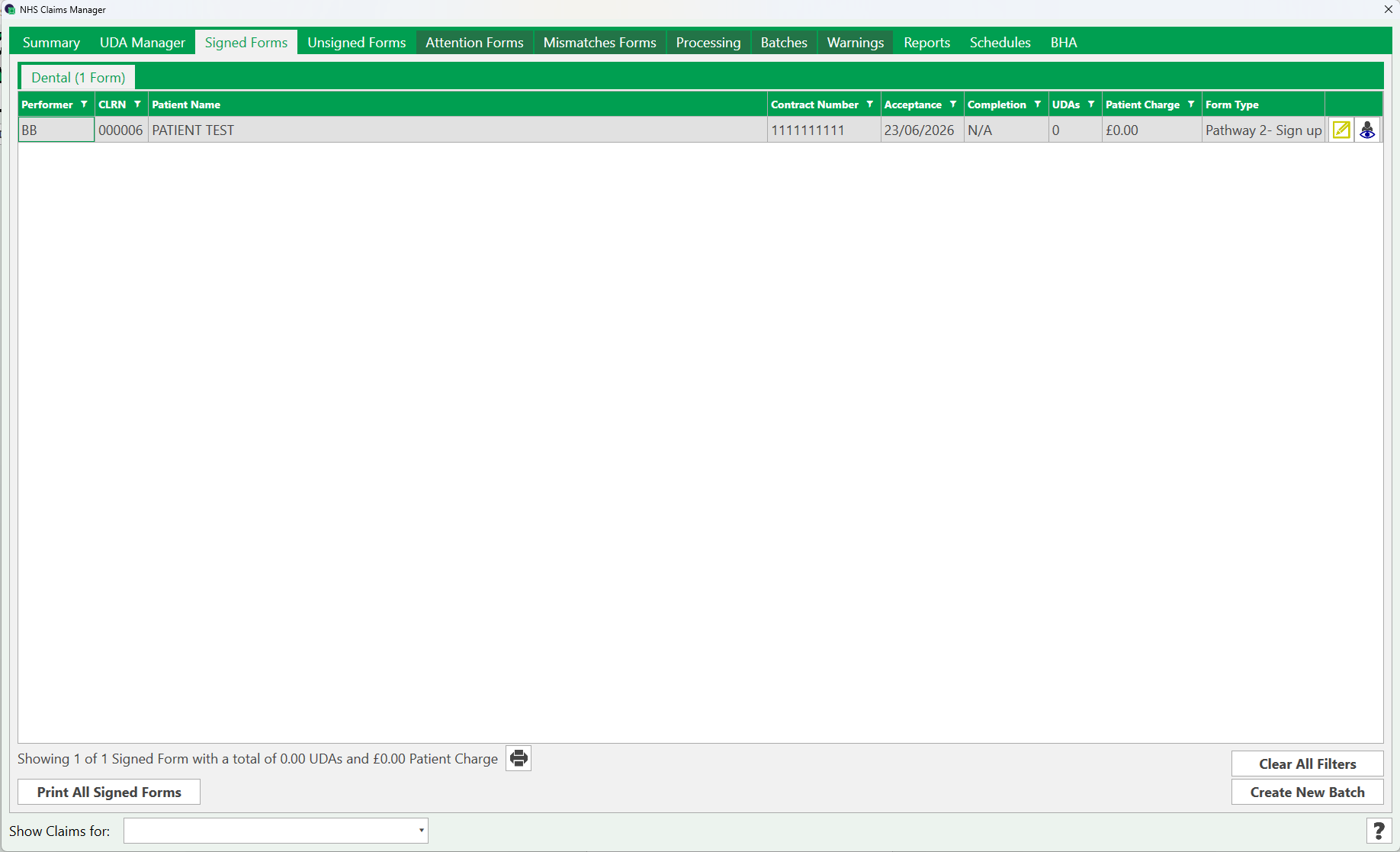Open the Completion column filter

[1038, 104]
